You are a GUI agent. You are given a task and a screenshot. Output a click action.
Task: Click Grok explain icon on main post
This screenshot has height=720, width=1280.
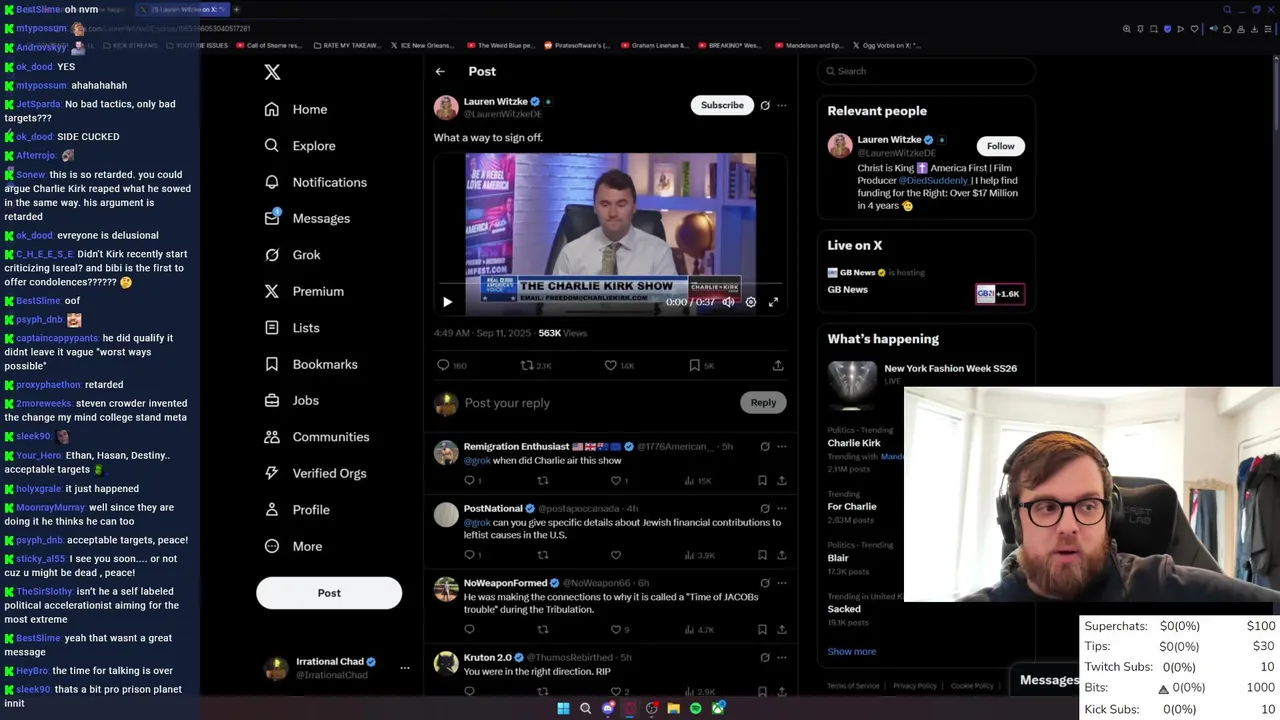point(765,105)
